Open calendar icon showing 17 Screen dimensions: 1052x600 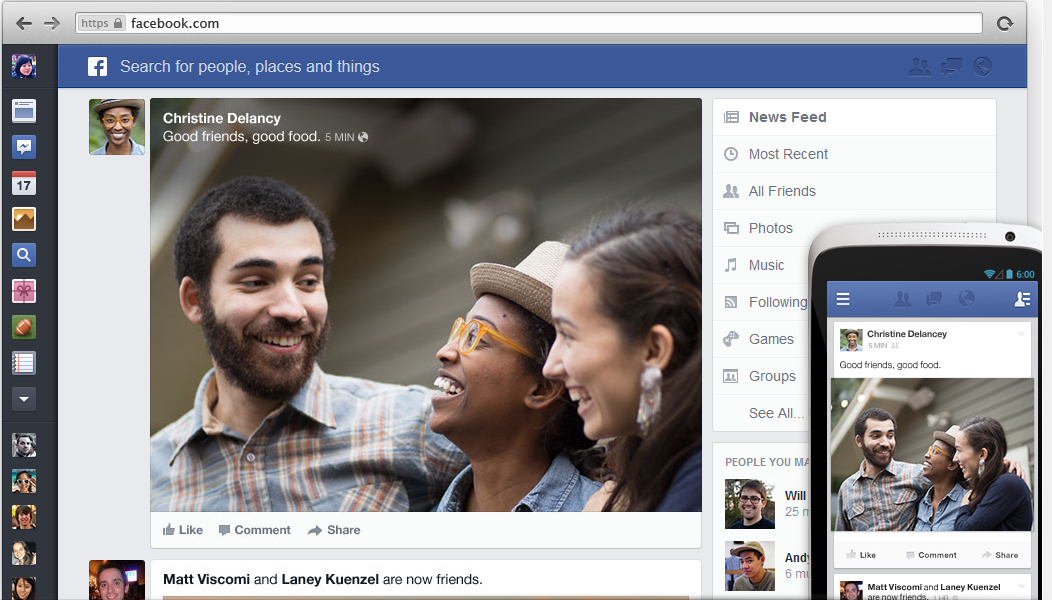[x=24, y=183]
